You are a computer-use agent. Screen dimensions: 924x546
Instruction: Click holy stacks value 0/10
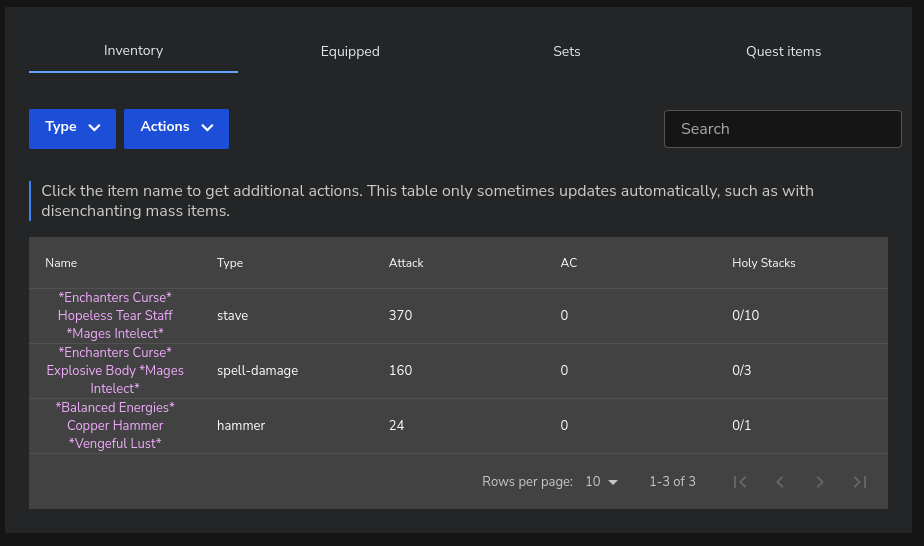point(745,316)
